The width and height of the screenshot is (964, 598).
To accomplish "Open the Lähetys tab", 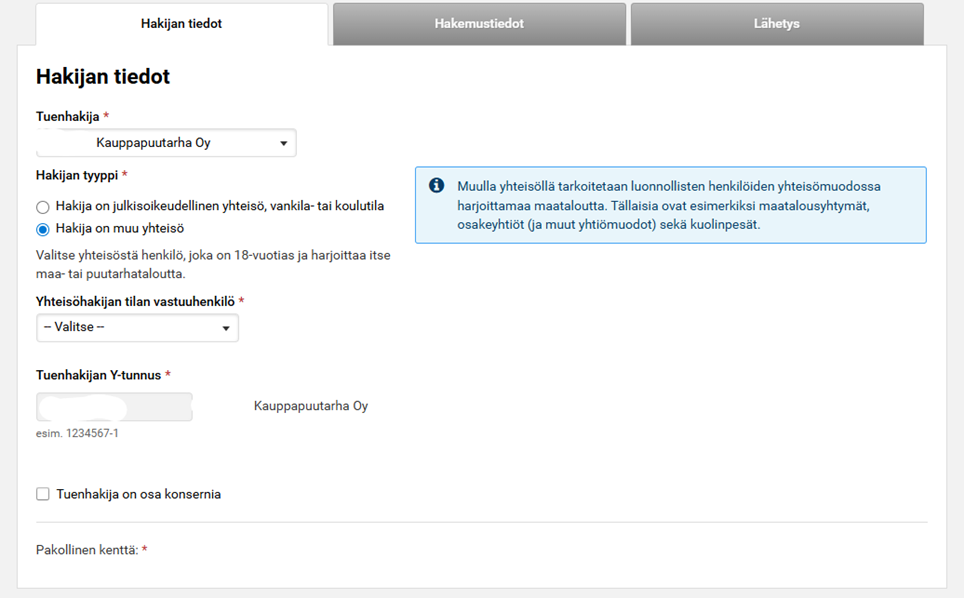I will point(776,24).
